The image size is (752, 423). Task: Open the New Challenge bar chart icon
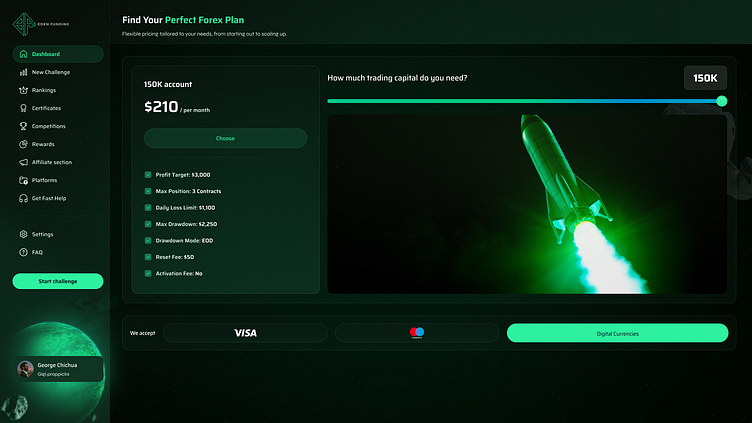(x=23, y=72)
